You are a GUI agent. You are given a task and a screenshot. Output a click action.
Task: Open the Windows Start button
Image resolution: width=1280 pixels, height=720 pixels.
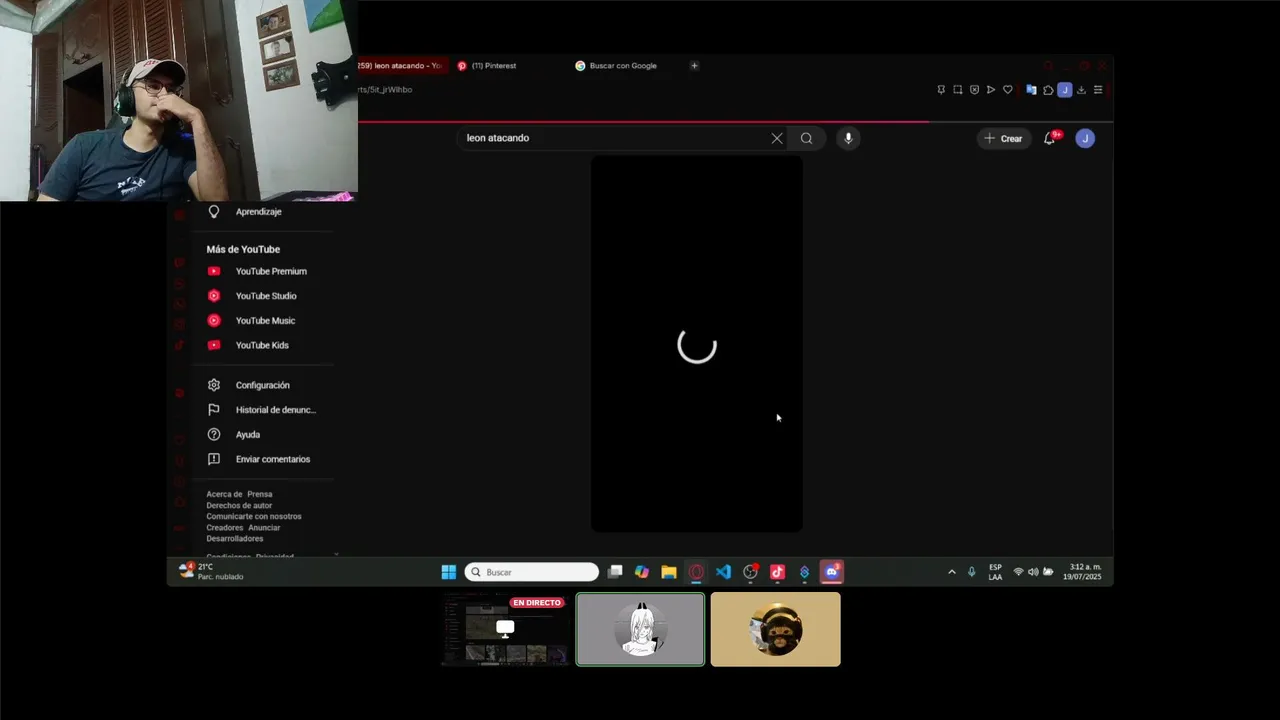tap(449, 572)
